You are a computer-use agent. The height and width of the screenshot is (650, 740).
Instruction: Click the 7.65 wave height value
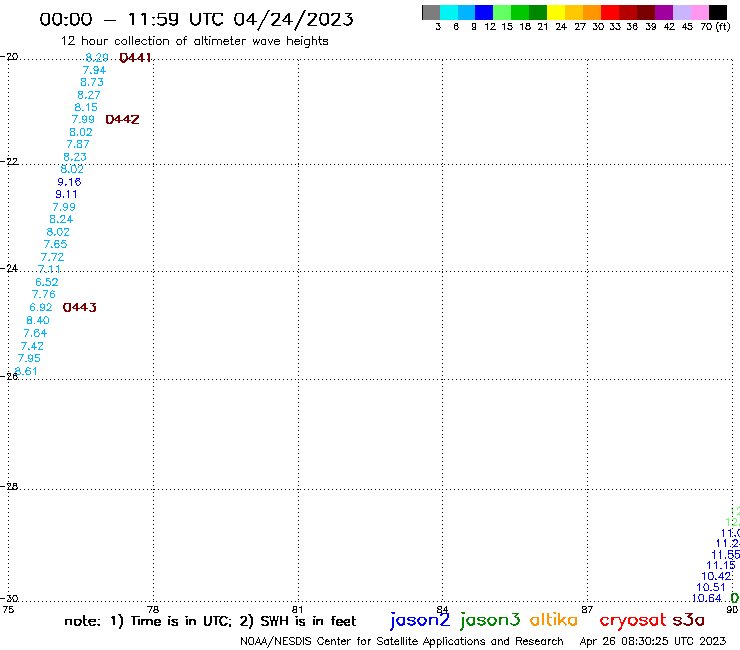(x=55, y=244)
